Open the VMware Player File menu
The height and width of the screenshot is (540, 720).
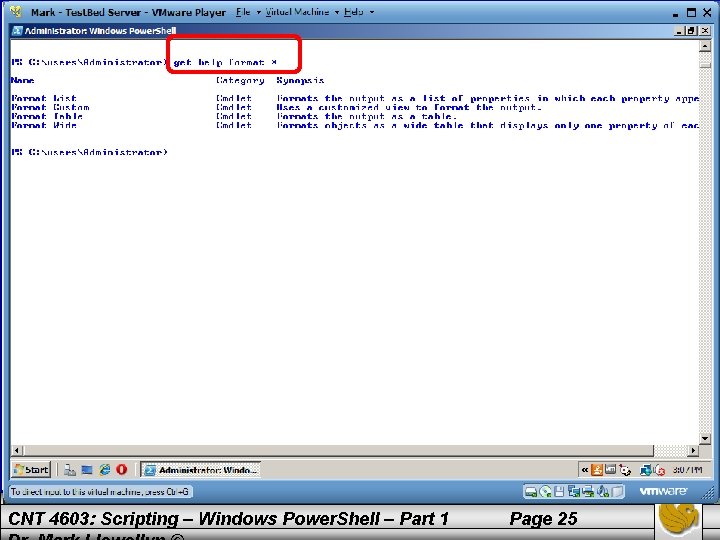[243, 12]
